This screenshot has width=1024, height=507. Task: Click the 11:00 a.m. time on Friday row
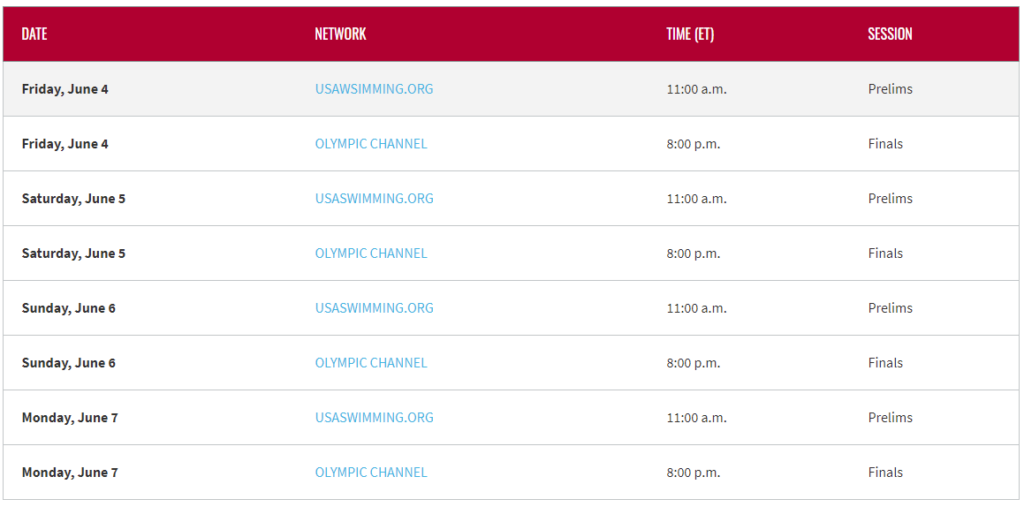coord(696,89)
